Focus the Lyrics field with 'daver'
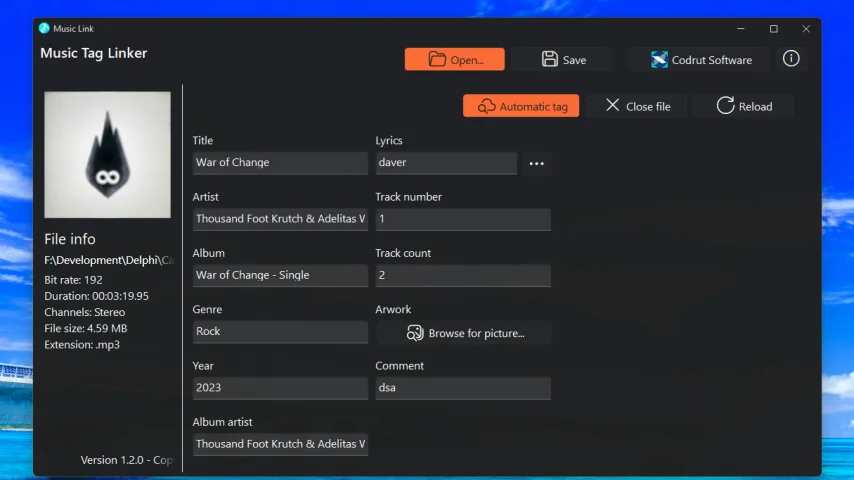Image resolution: width=854 pixels, height=480 pixels. coord(445,163)
